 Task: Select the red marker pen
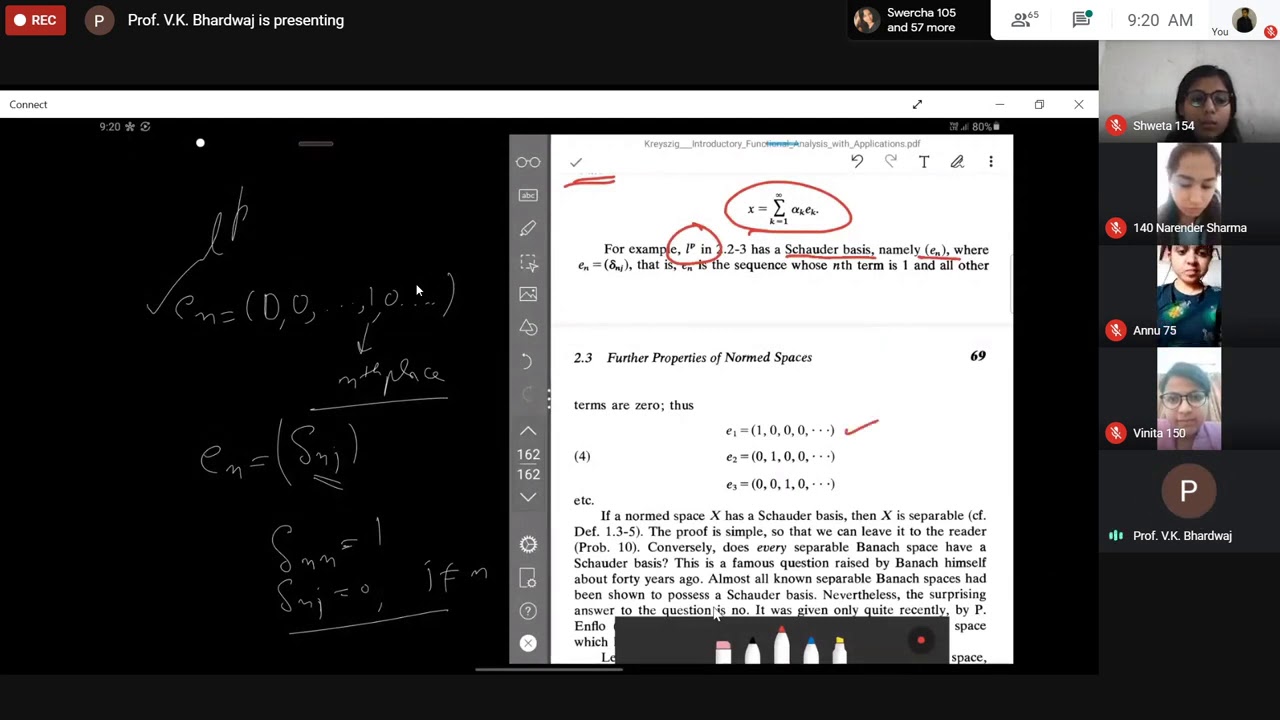[x=781, y=643]
